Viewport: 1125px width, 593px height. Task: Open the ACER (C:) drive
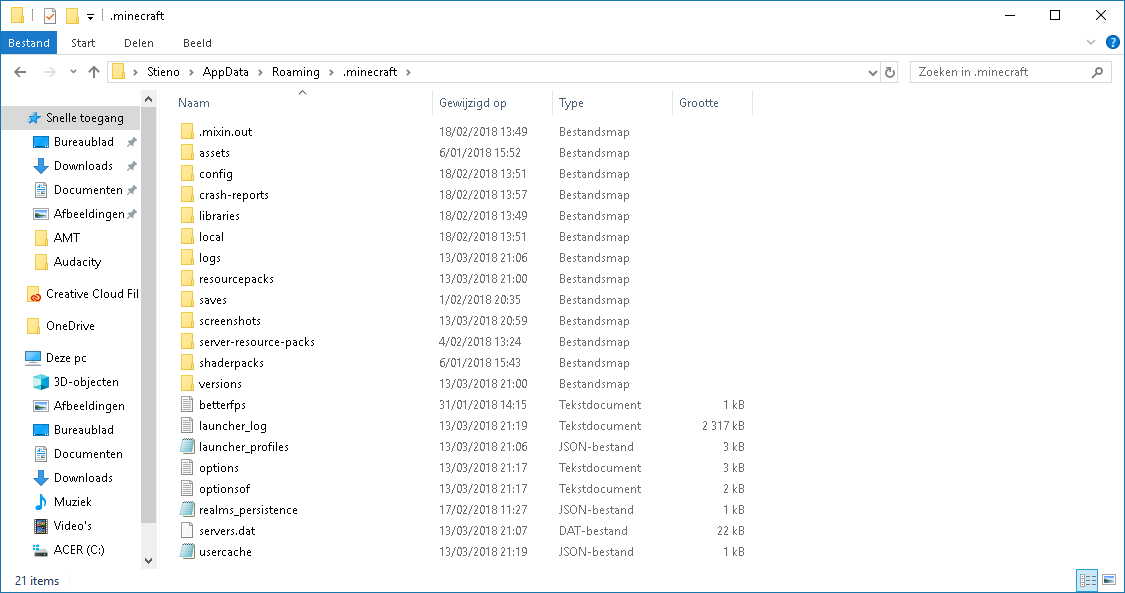[78, 550]
